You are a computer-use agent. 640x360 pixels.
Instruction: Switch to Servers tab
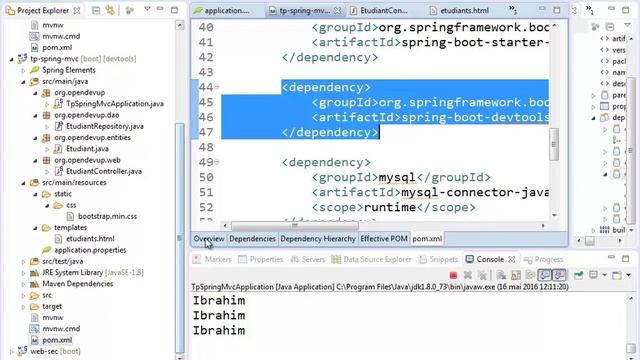coord(307,259)
